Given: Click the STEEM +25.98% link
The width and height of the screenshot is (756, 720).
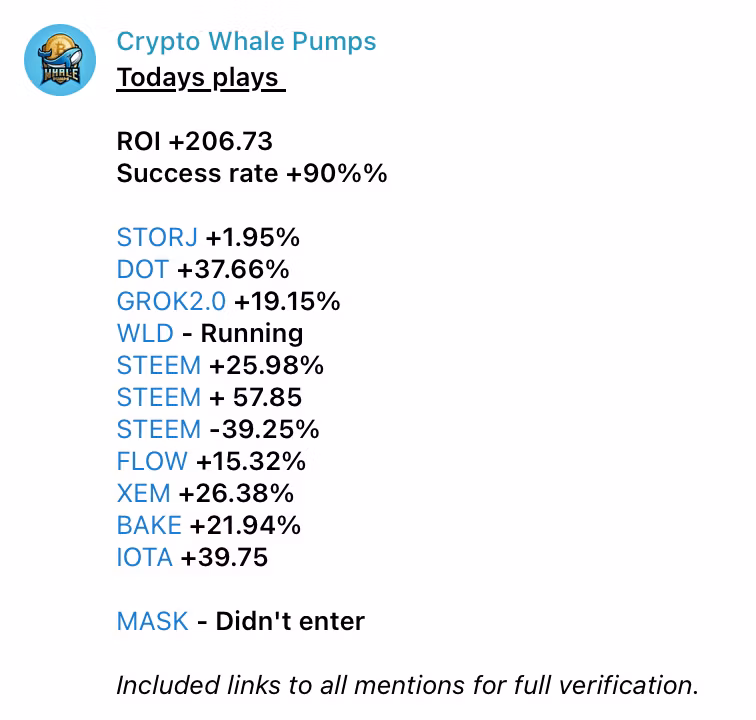Looking at the screenshot, I should point(159,365).
